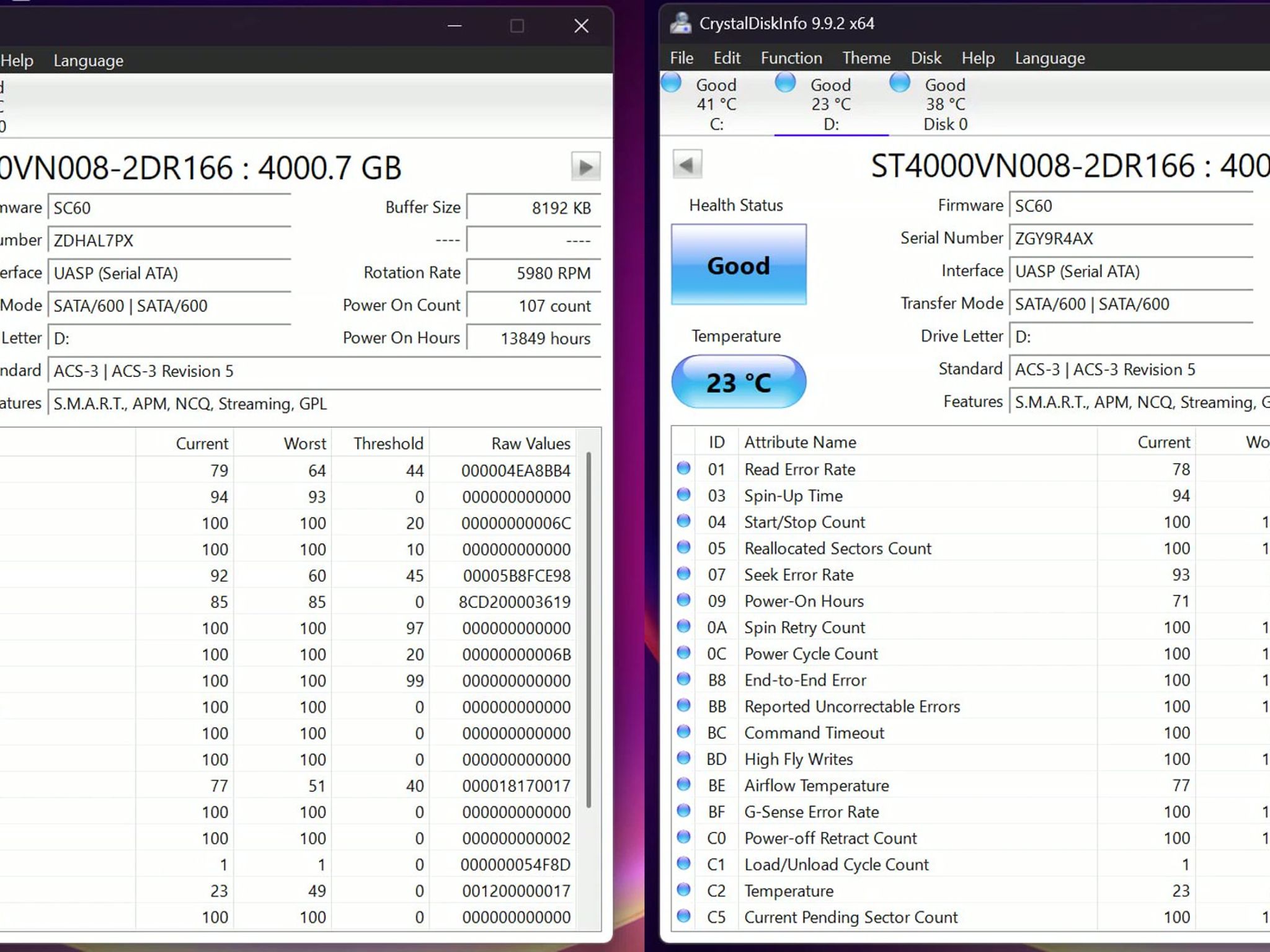Click the next disk arrow in left window
This screenshot has height=952, width=1270.
tap(585, 166)
